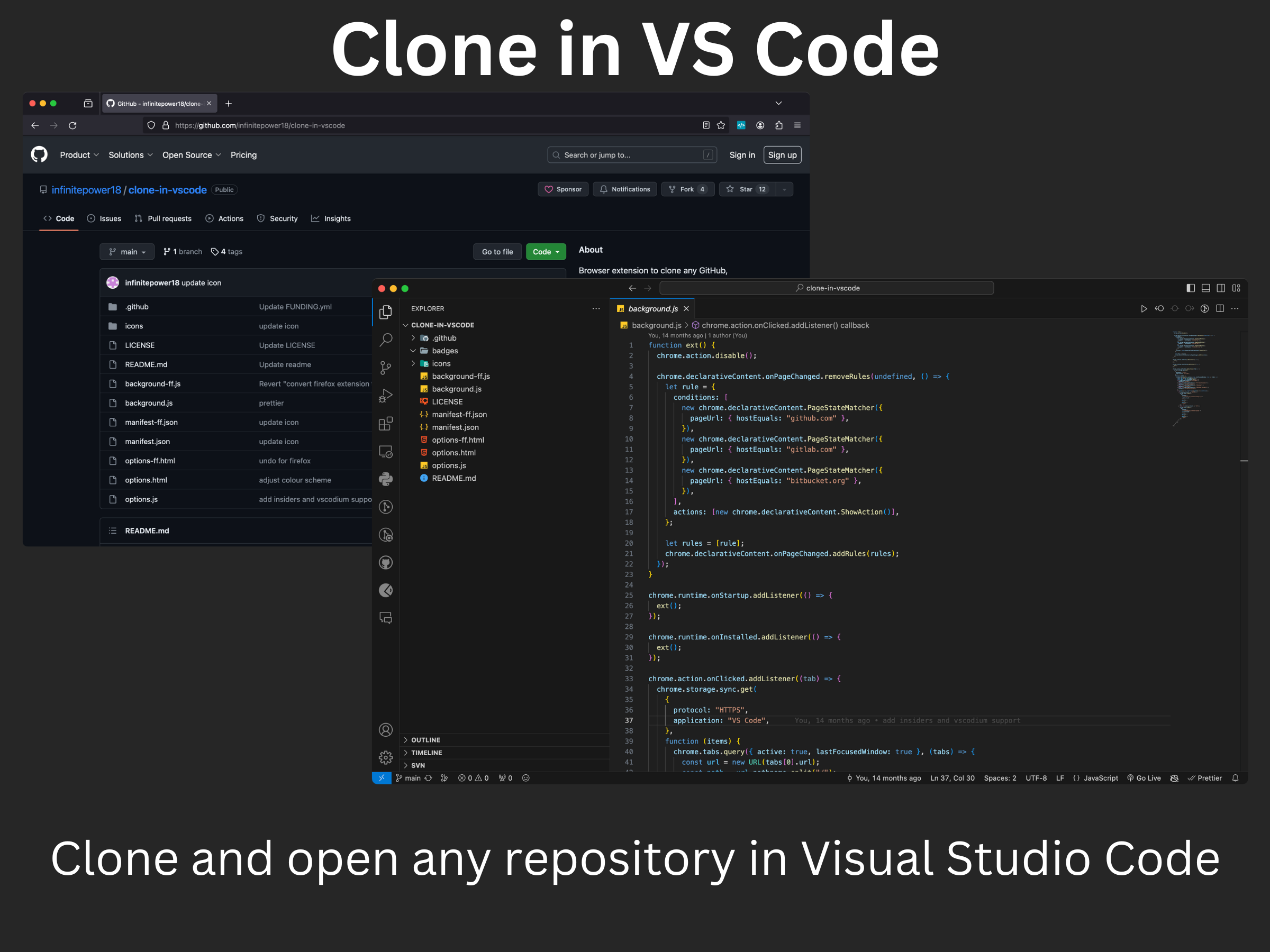Open Star lists dropdown arrow on GitHub
This screenshot has height=952, width=1270.
click(x=784, y=189)
